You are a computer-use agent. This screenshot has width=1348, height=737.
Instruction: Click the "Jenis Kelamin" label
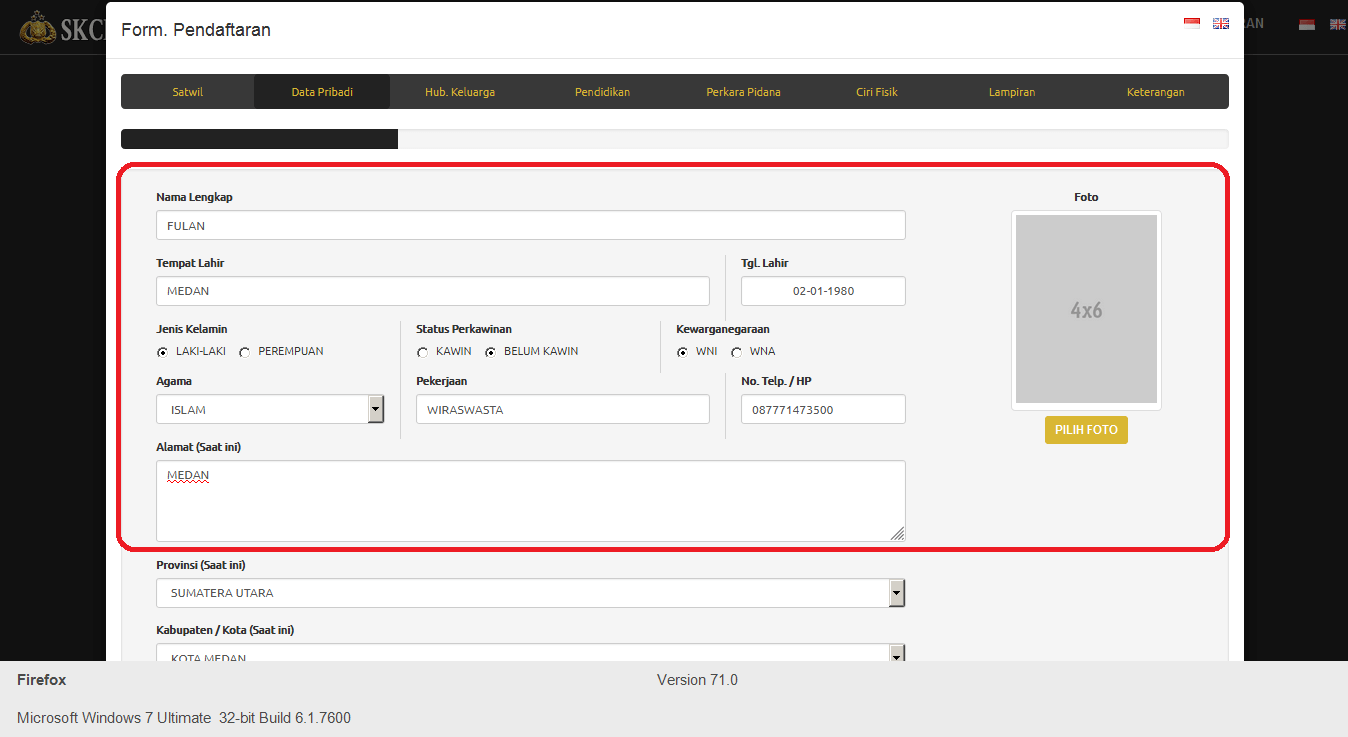(192, 329)
